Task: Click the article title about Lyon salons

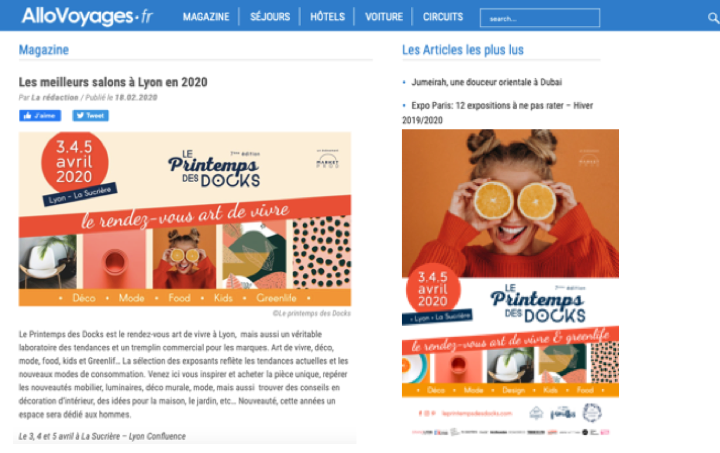Action: 113,82
